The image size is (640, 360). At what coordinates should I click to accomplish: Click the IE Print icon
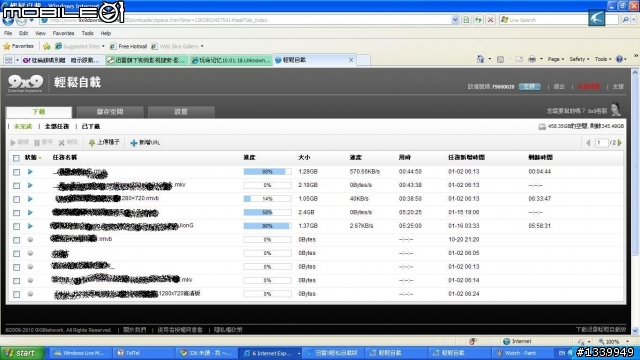pyautogui.click(x=532, y=59)
